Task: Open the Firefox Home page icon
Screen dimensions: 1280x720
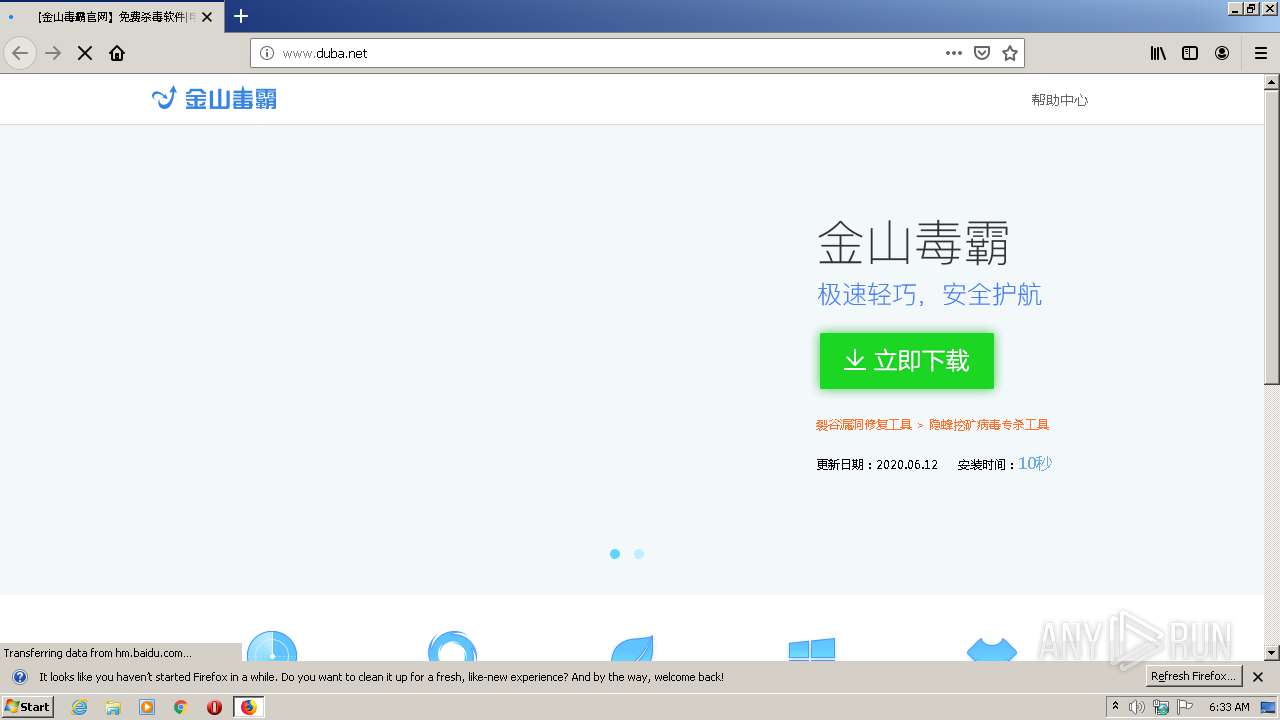Action: (117, 53)
